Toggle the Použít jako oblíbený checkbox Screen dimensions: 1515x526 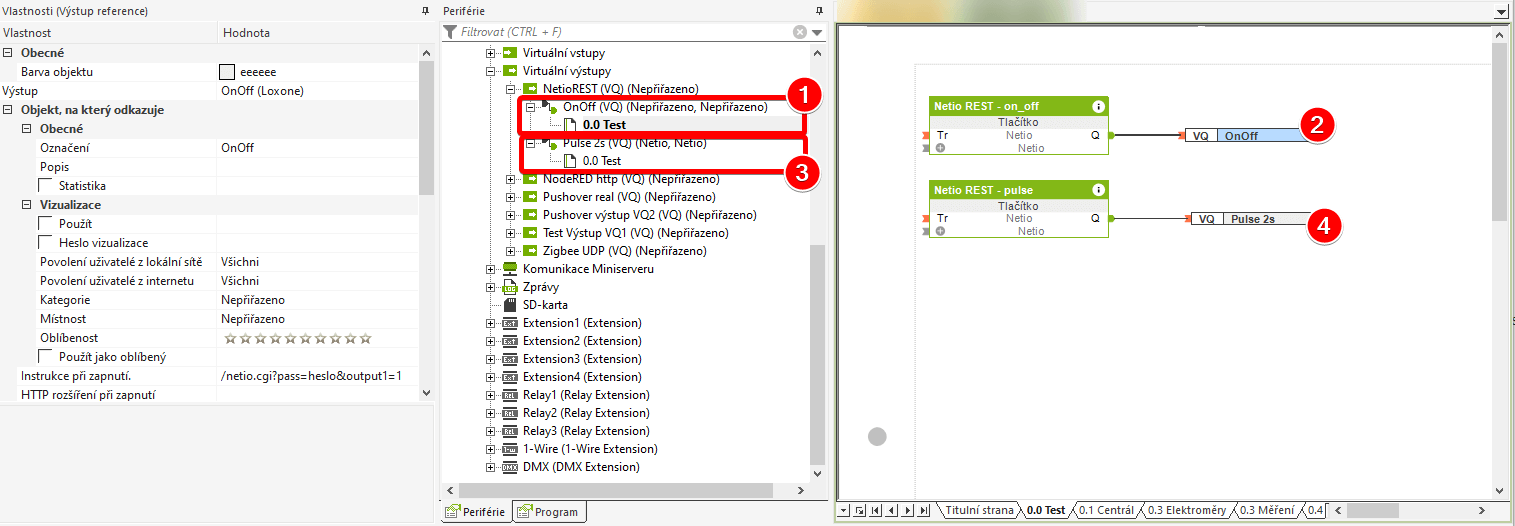click(46, 356)
